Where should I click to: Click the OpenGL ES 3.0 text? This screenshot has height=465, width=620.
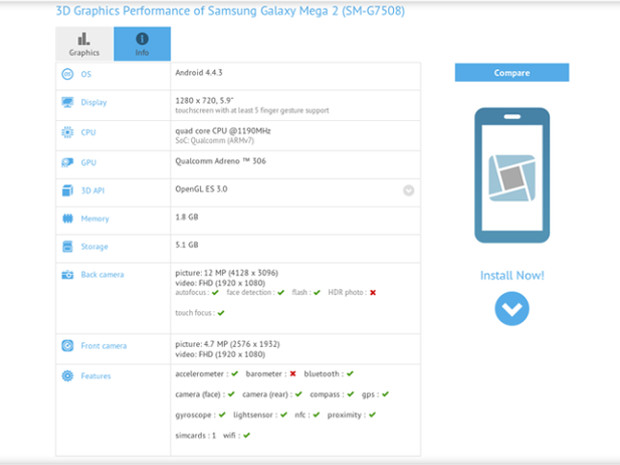pyautogui.click(x=201, y=189)
